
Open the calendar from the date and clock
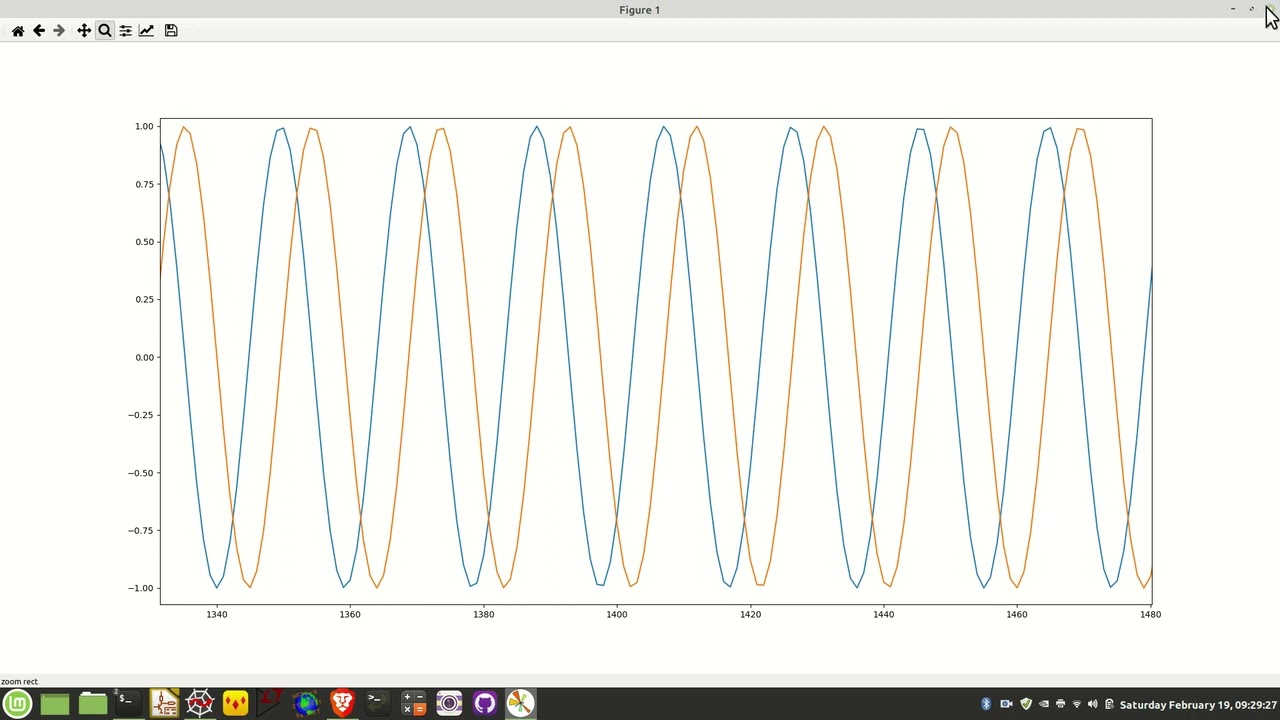(1198, 705)
